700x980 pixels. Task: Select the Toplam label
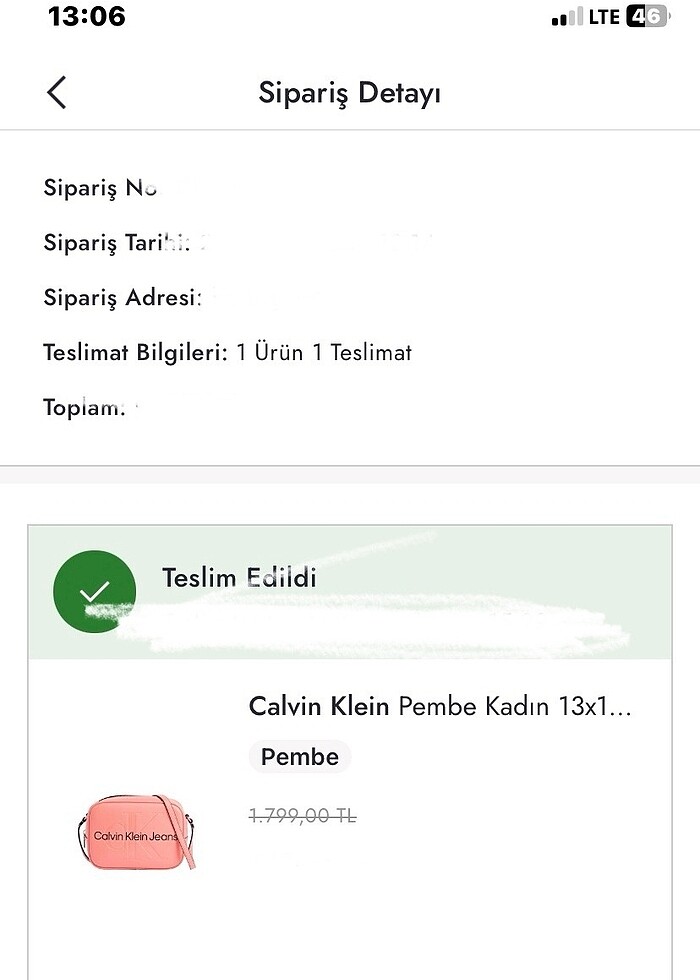(84, 407)
